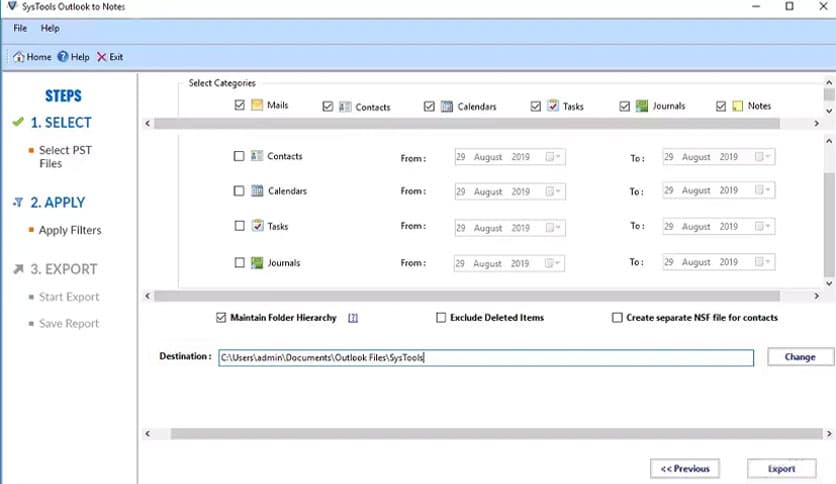Click the filter funnel icon beside 2. APPLY
This screenshot has height=484, width=836.
(18, 203)
